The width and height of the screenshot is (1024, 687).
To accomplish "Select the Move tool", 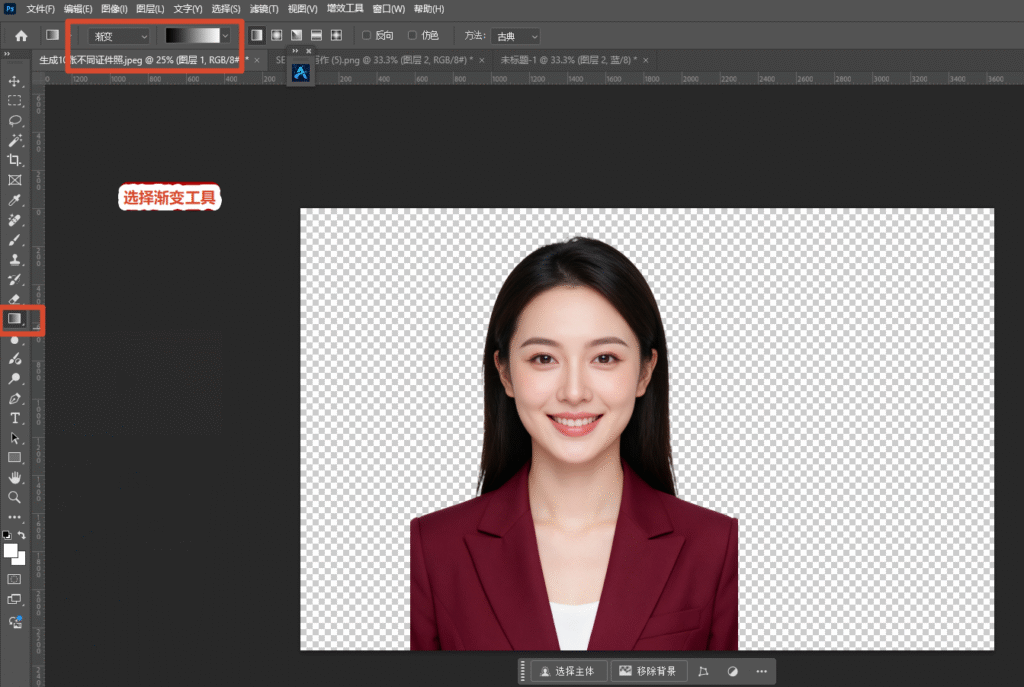I will (14, 82).
